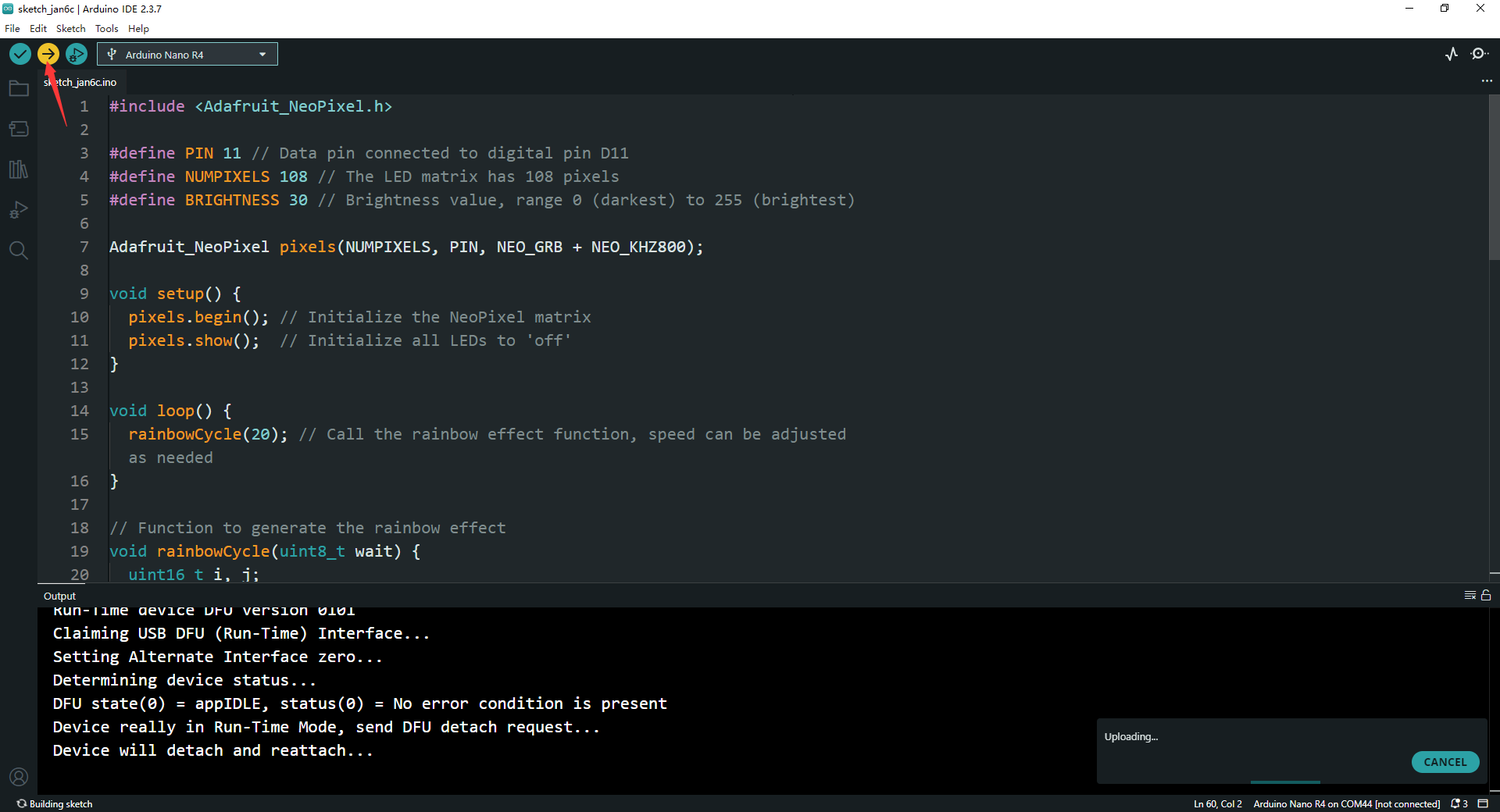Open the Serial Plotter
Screen dimensions: 1500x812
1452,54
